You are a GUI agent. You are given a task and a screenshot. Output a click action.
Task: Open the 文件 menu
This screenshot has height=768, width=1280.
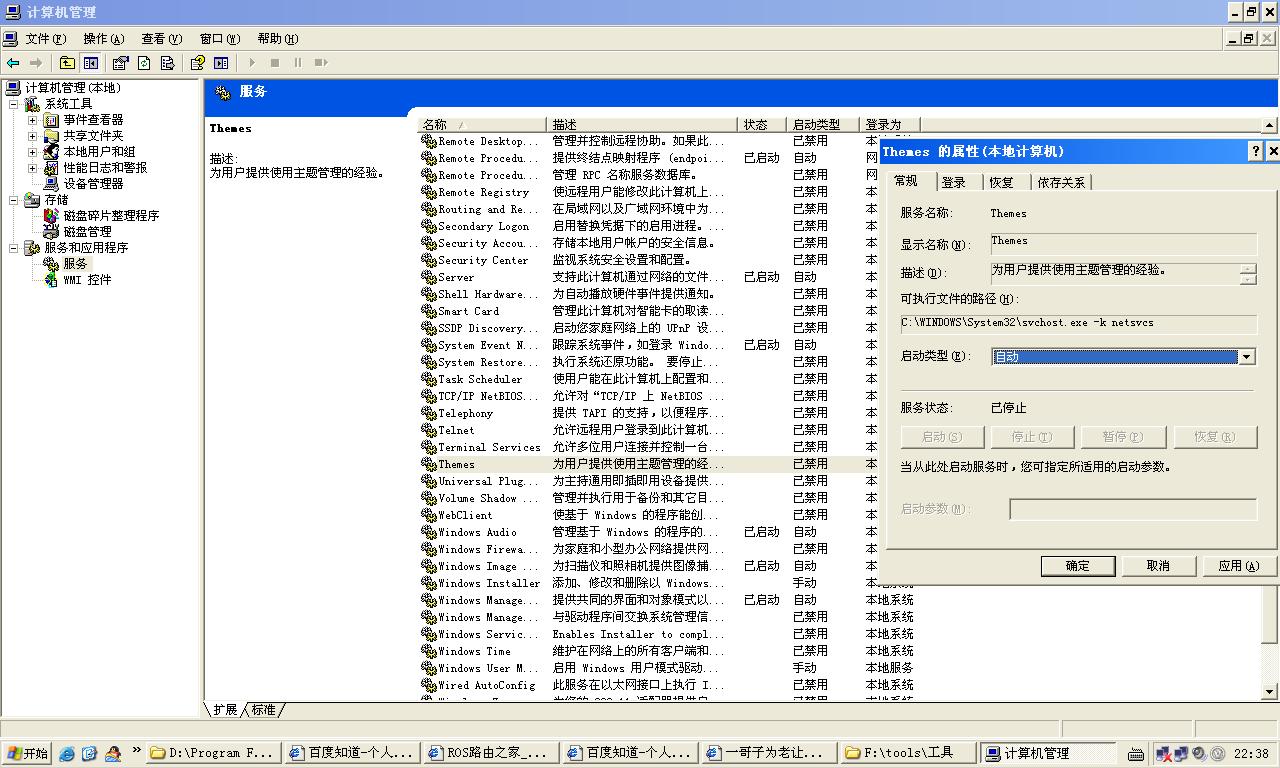click(45, 39)
